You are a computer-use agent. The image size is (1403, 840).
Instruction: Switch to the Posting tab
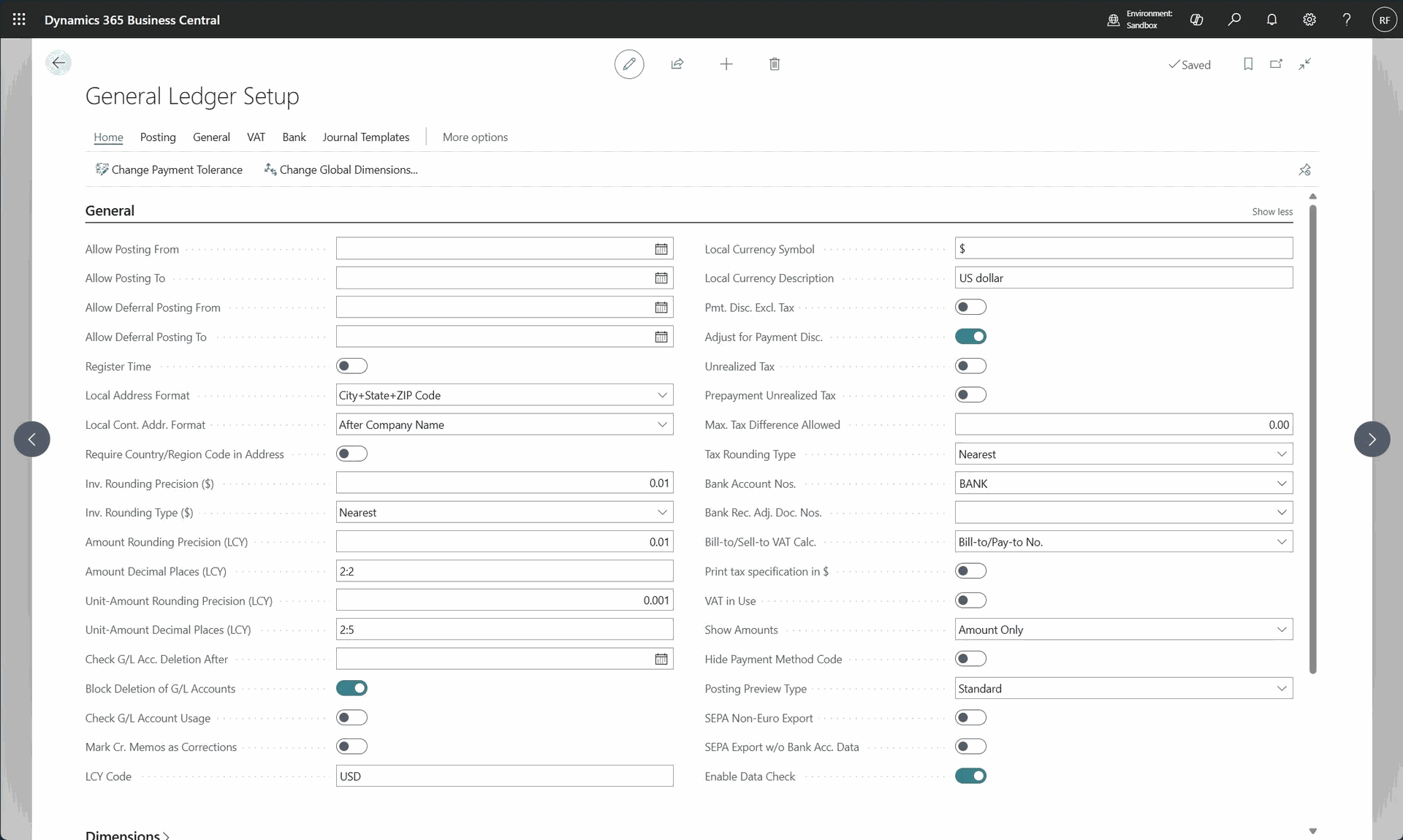click(x=158, y=137)
